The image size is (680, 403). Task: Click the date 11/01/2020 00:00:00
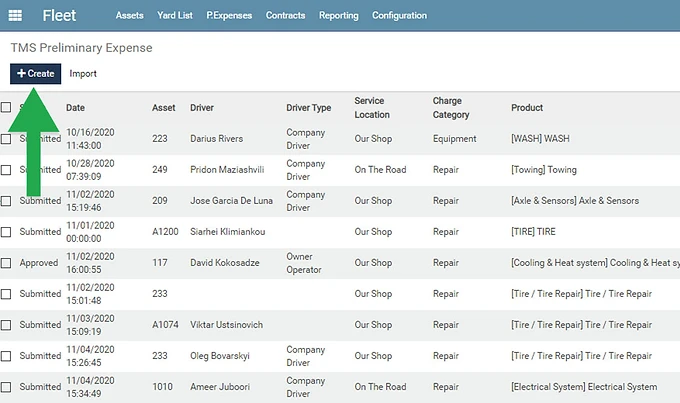(x=90, y=232)
